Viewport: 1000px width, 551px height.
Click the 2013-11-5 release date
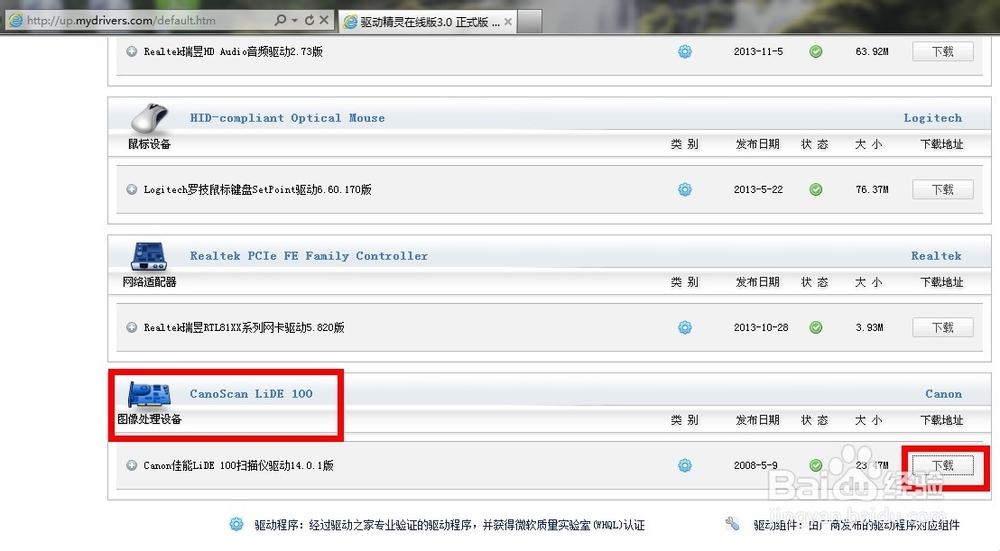coord(758,52)
